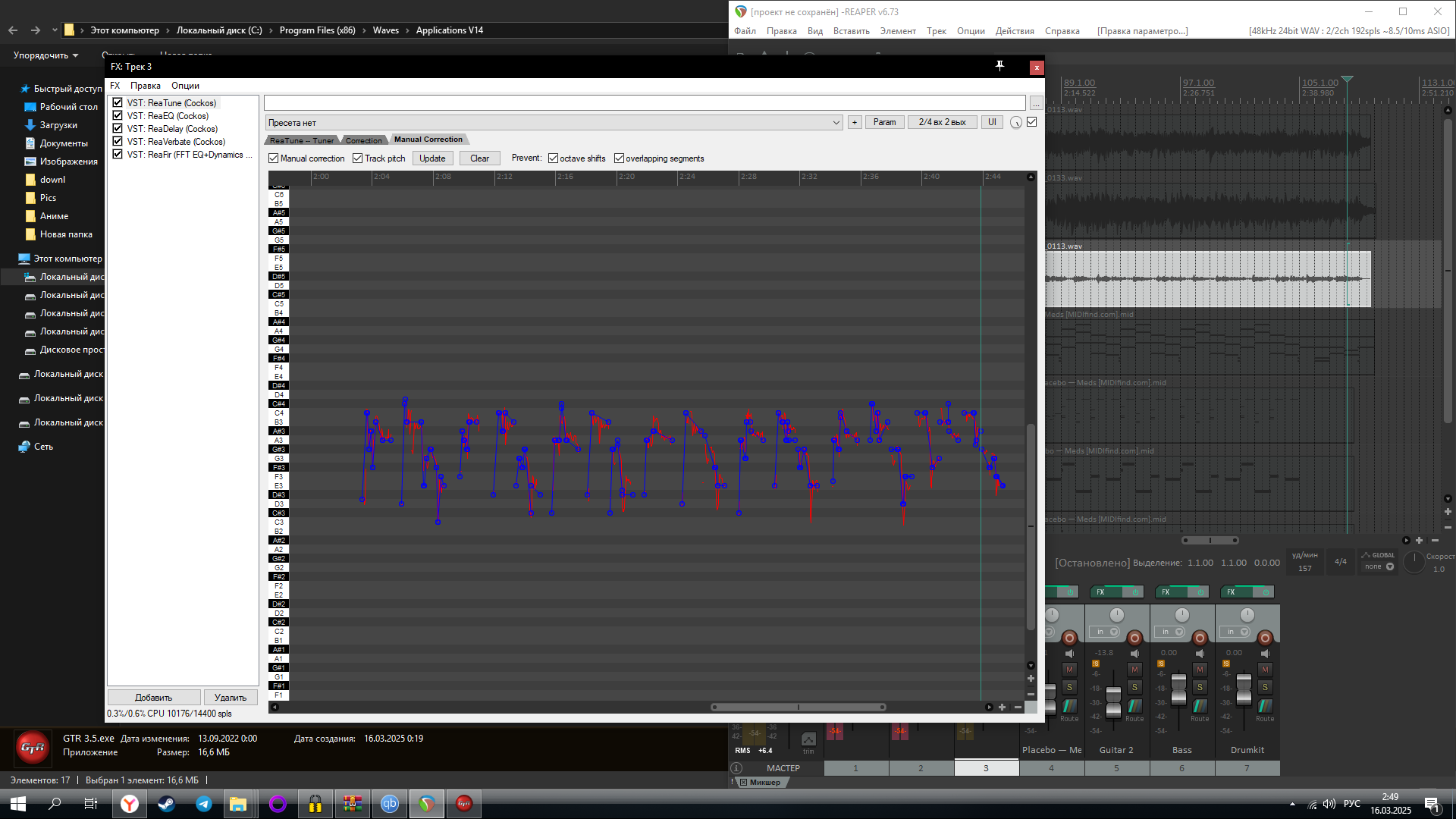Open FX chain for Drumkit channel
The height and width of the screenshot is (819, 1456).
coord(1237,591)
